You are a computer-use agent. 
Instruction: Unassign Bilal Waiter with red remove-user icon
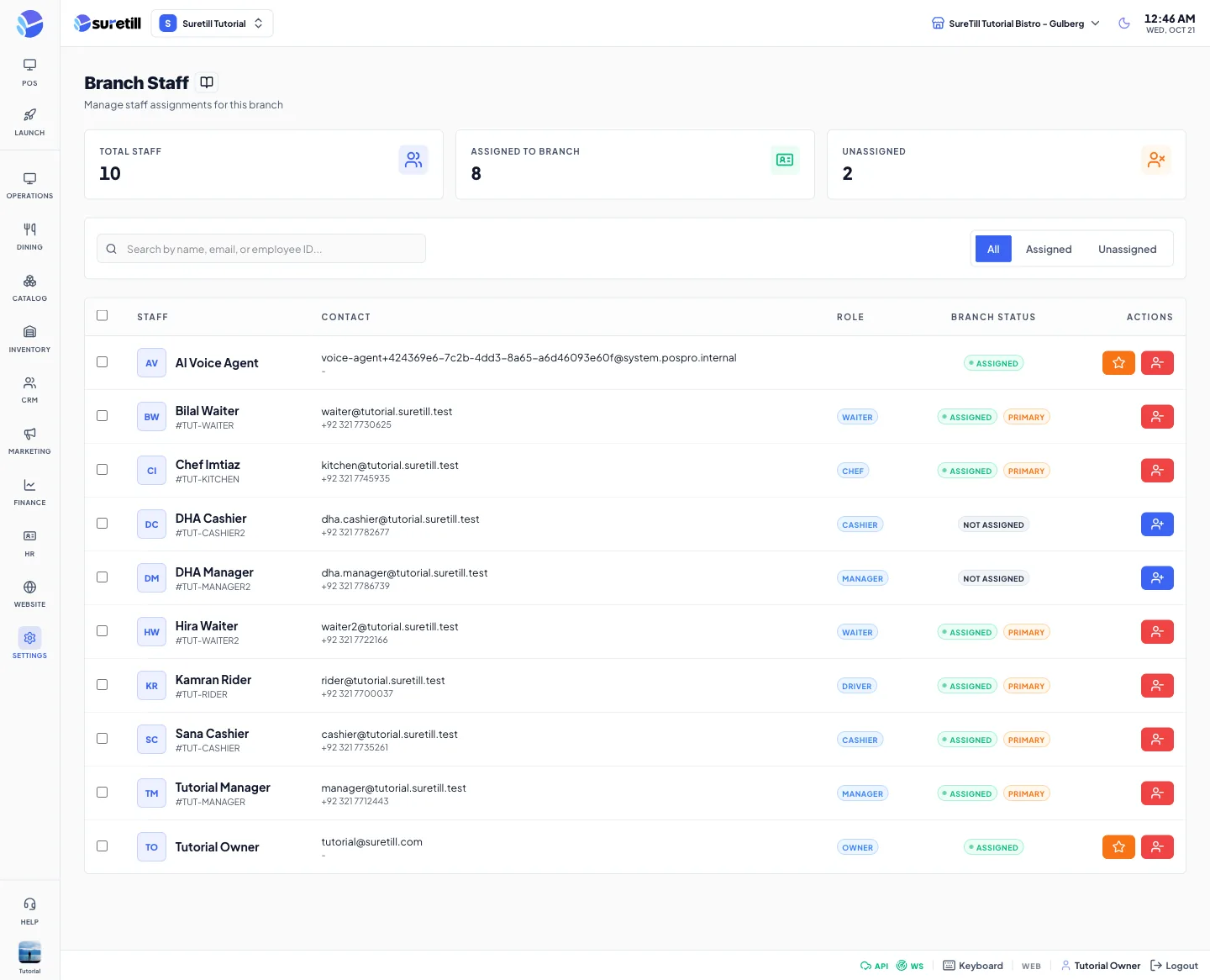tap(1157, 417)
